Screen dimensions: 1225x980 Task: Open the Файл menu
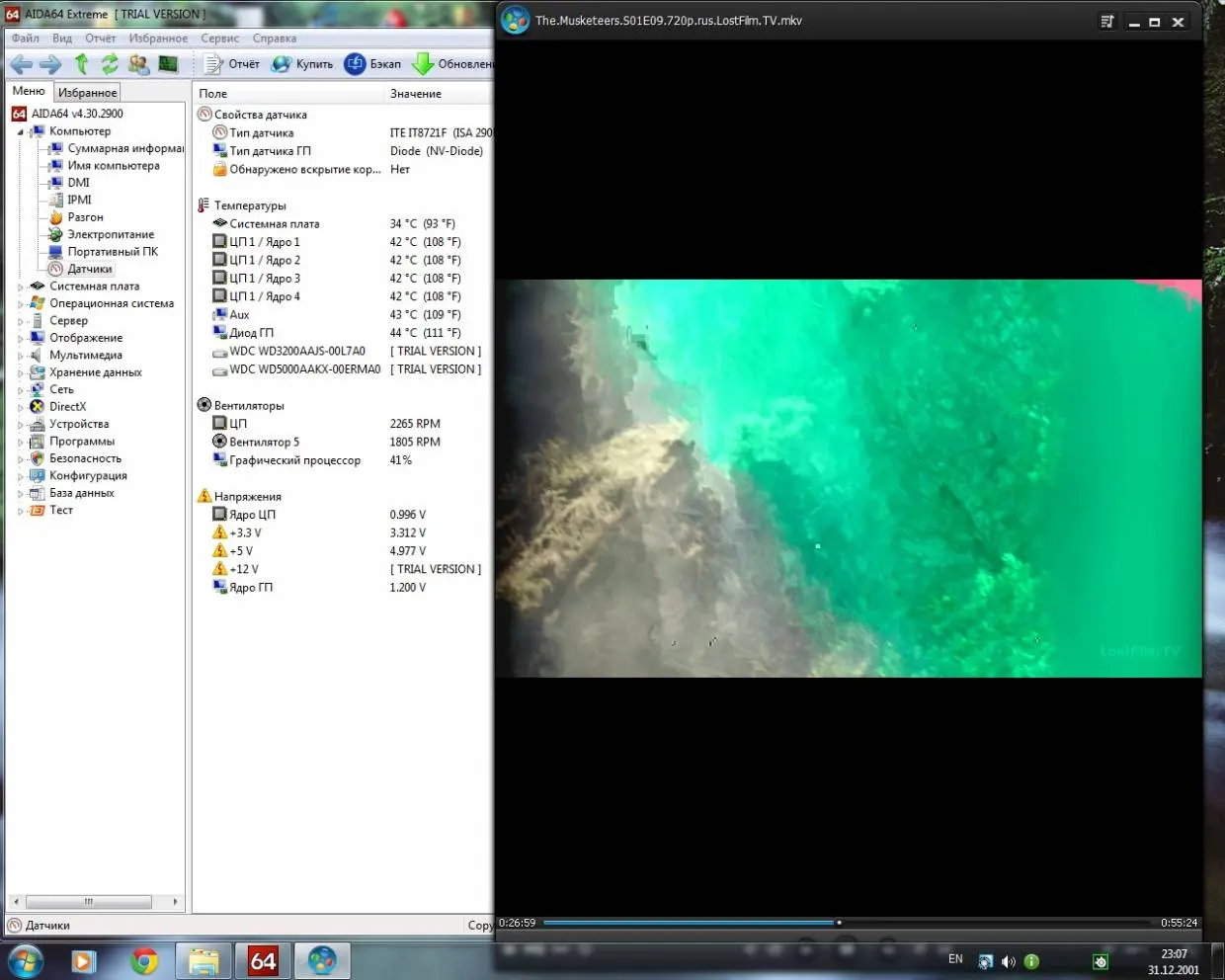click(26, 39)
